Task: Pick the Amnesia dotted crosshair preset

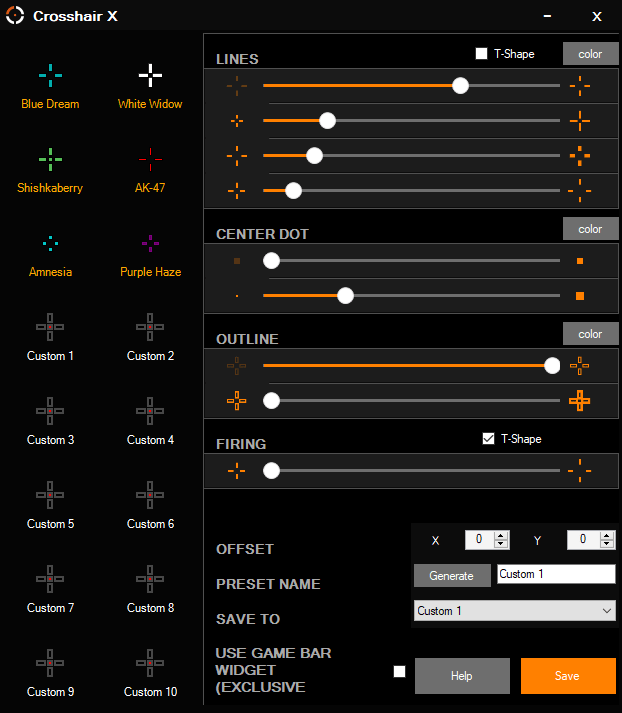Action: pos(50,256)
